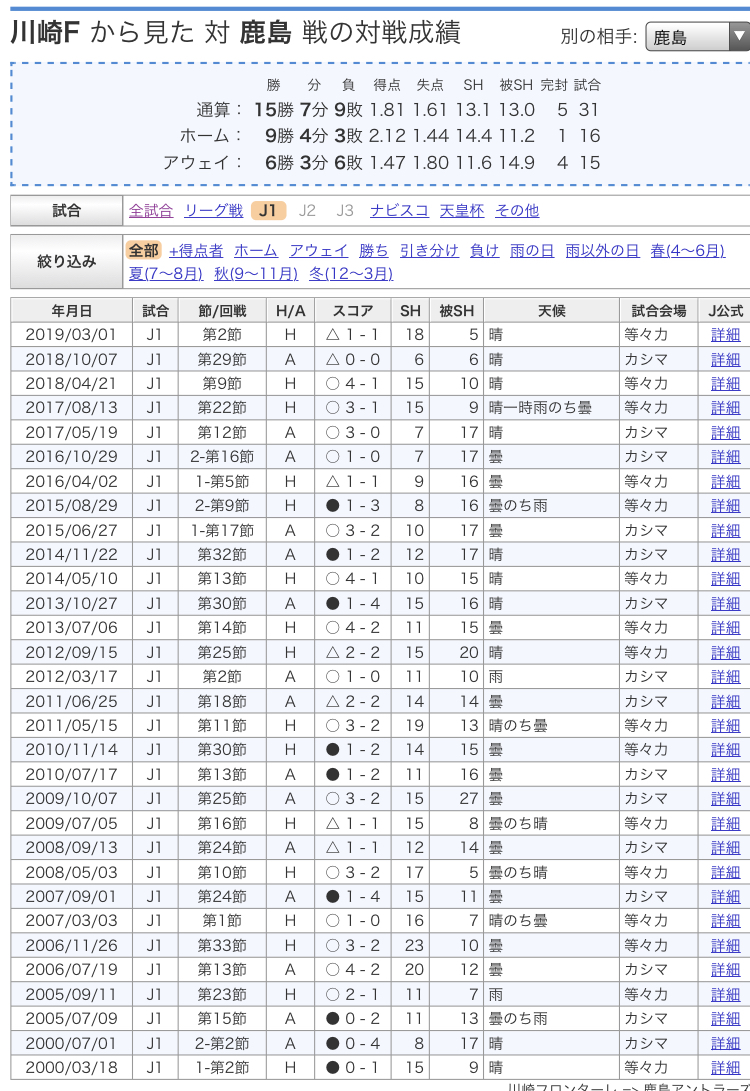The width and height of the screenshot is (750, 1091).
Task: Open 詳細 for the 2017/05/19 match
Action: (x=725, y=433)
